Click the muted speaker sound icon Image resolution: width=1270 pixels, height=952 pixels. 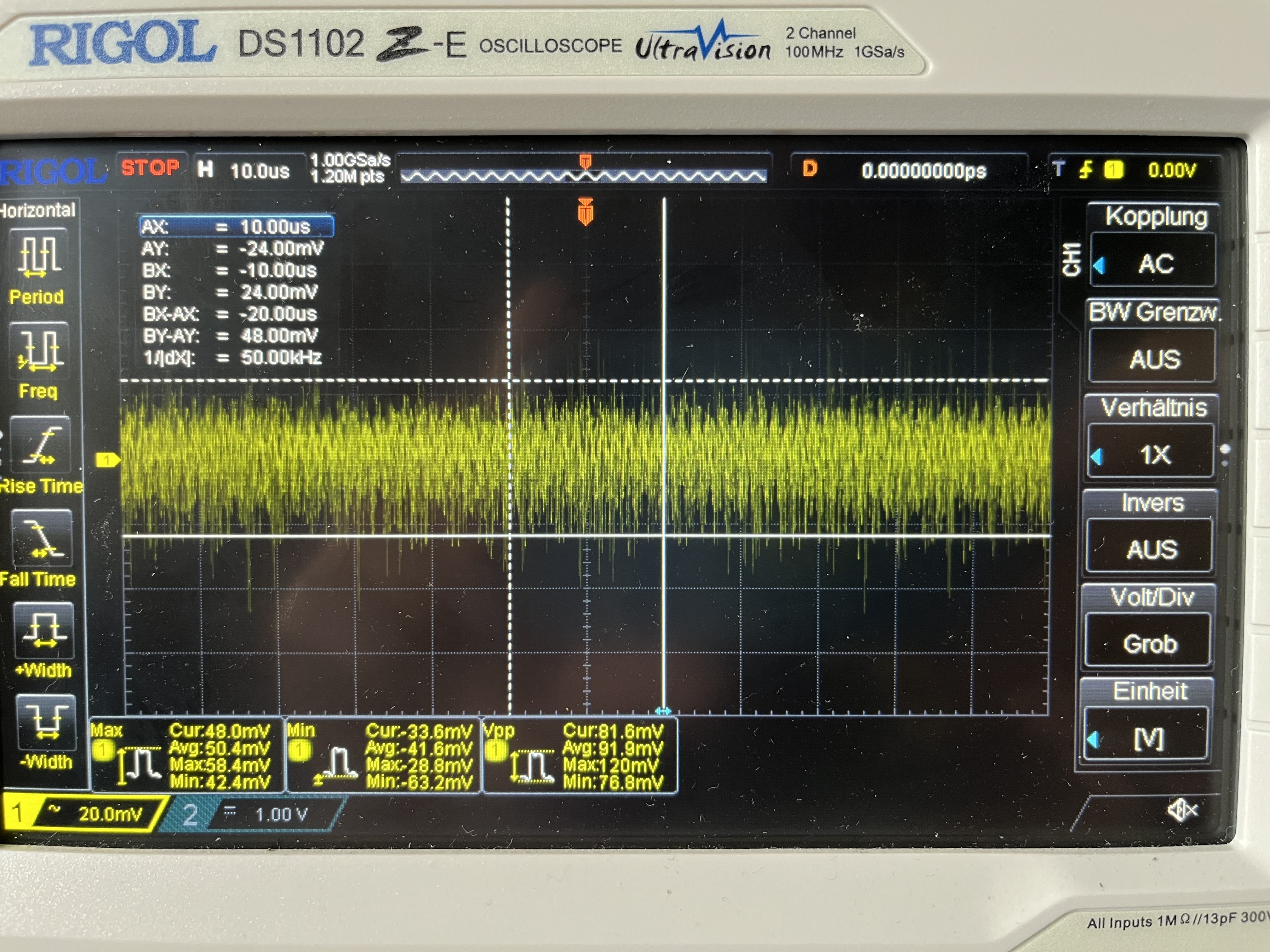pyautogui.click(x=1183, y=810)
